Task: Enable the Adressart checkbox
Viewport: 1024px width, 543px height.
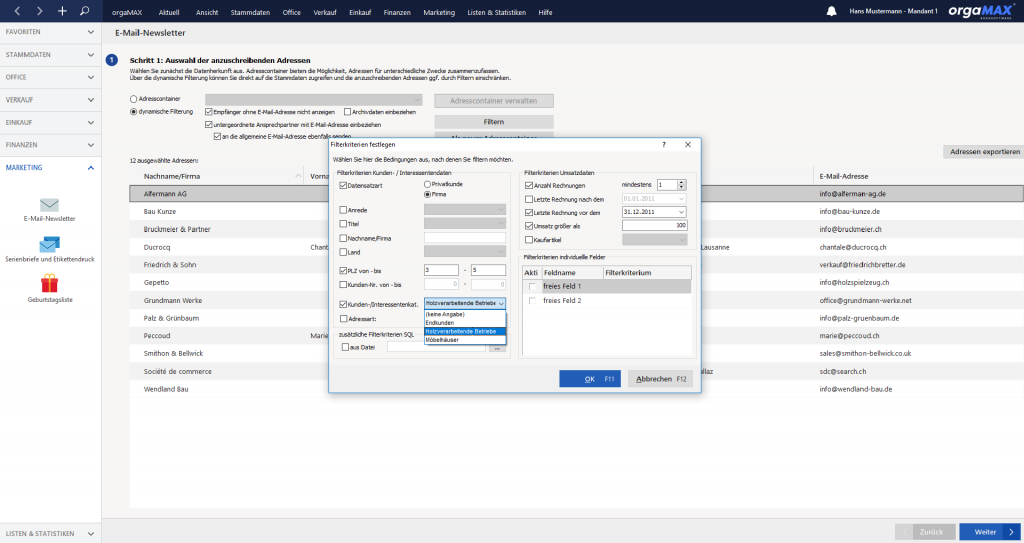Action: click(x=343, y=319)
